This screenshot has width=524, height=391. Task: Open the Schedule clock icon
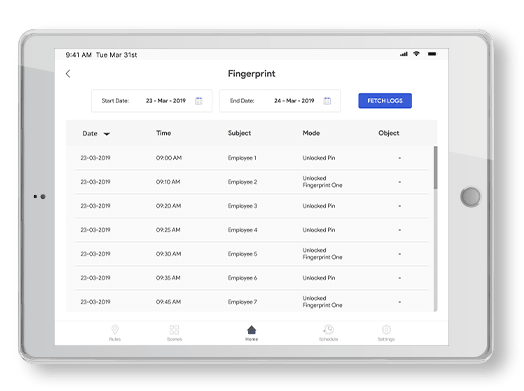(328, 330)
